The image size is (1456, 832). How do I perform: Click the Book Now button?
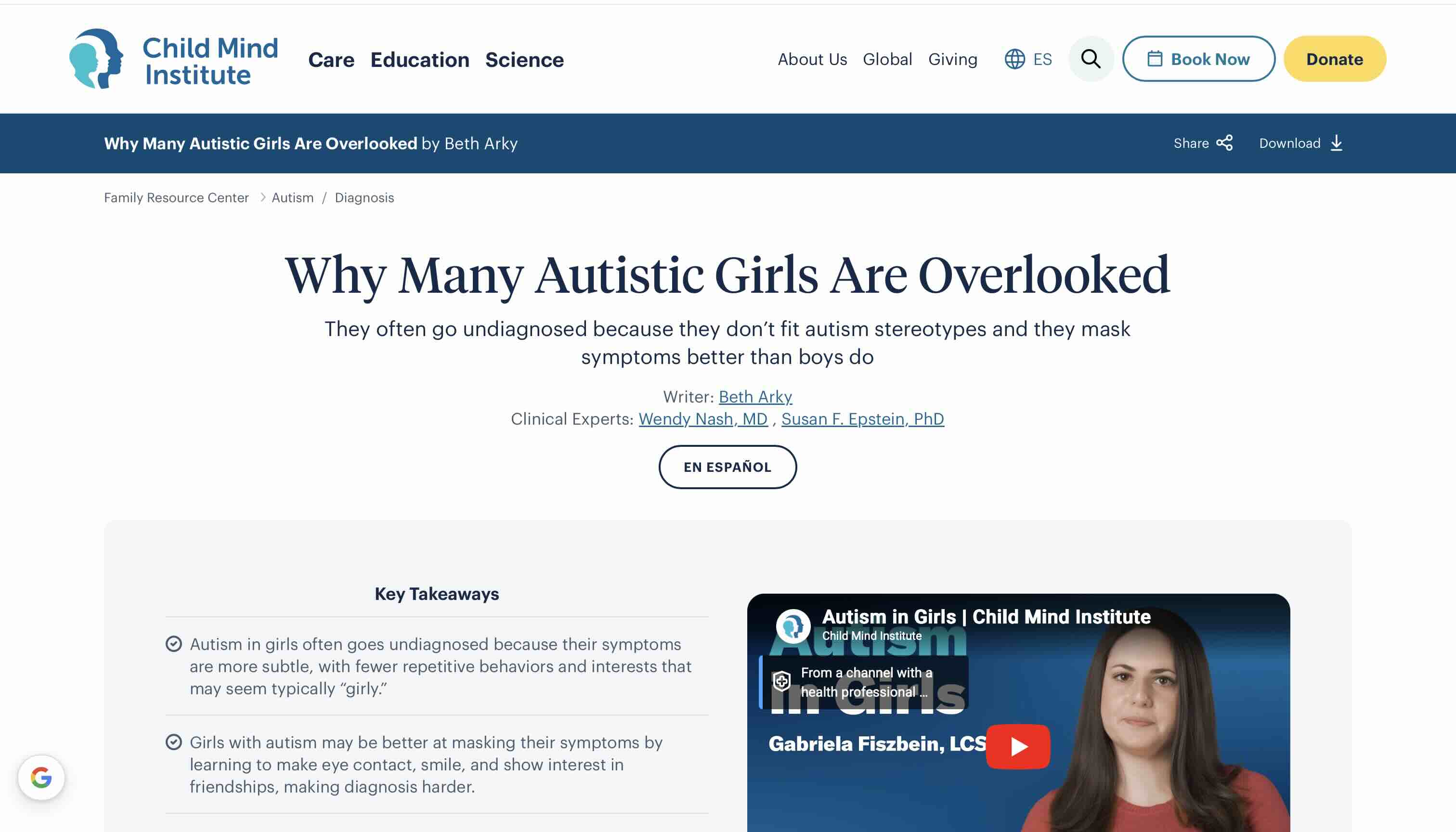point(1198,59)
